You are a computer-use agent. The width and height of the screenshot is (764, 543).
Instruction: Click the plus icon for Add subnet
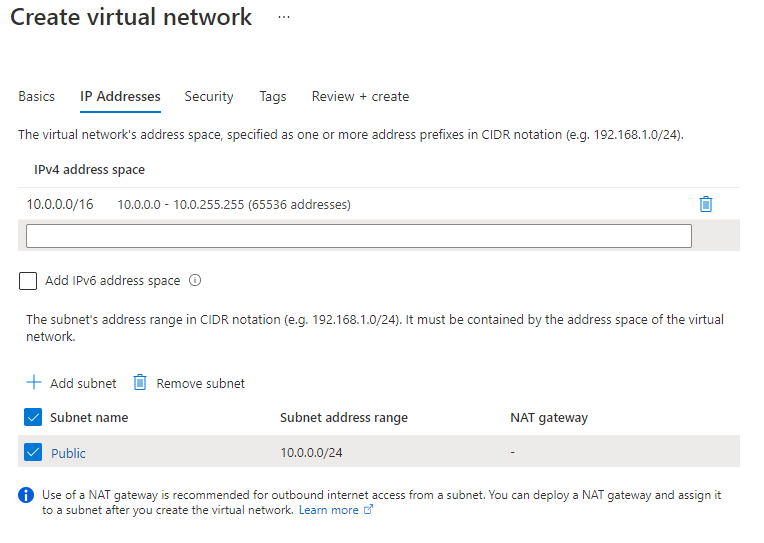point(34,382)
